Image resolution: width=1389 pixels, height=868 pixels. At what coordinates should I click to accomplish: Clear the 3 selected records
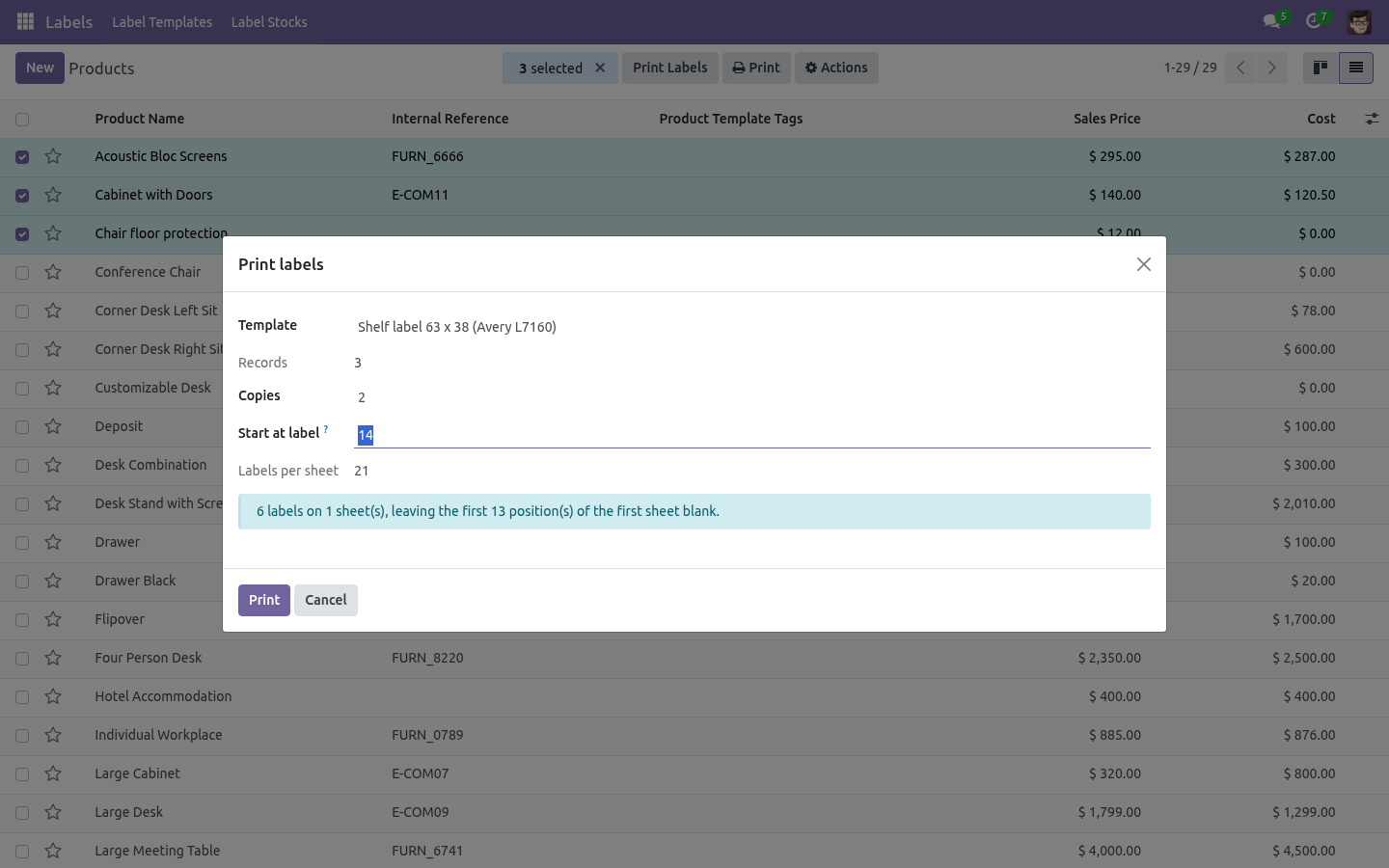point(600,68)
